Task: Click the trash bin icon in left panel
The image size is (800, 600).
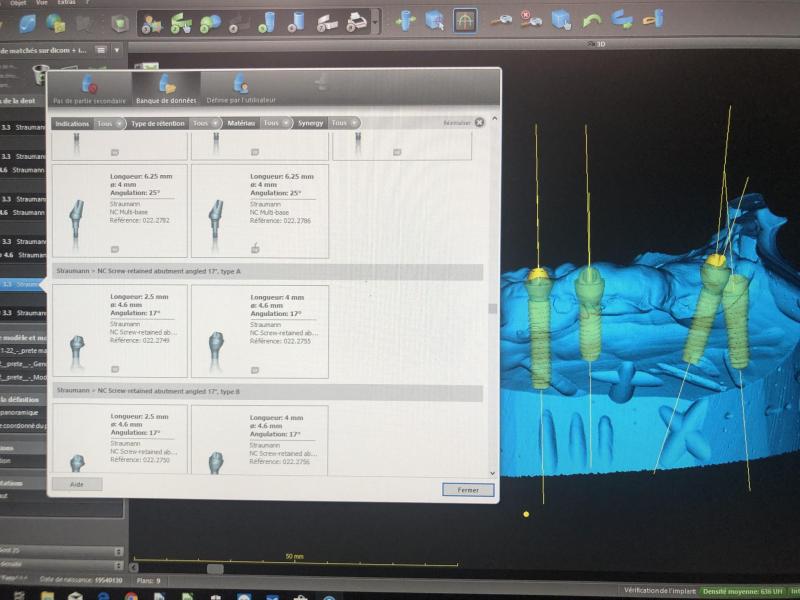Action: (x=40, y=75)
